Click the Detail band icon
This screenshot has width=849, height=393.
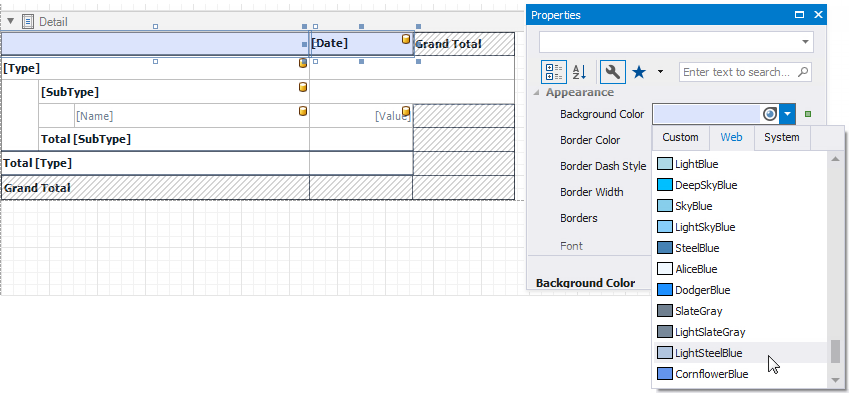(x=28, y=22)
